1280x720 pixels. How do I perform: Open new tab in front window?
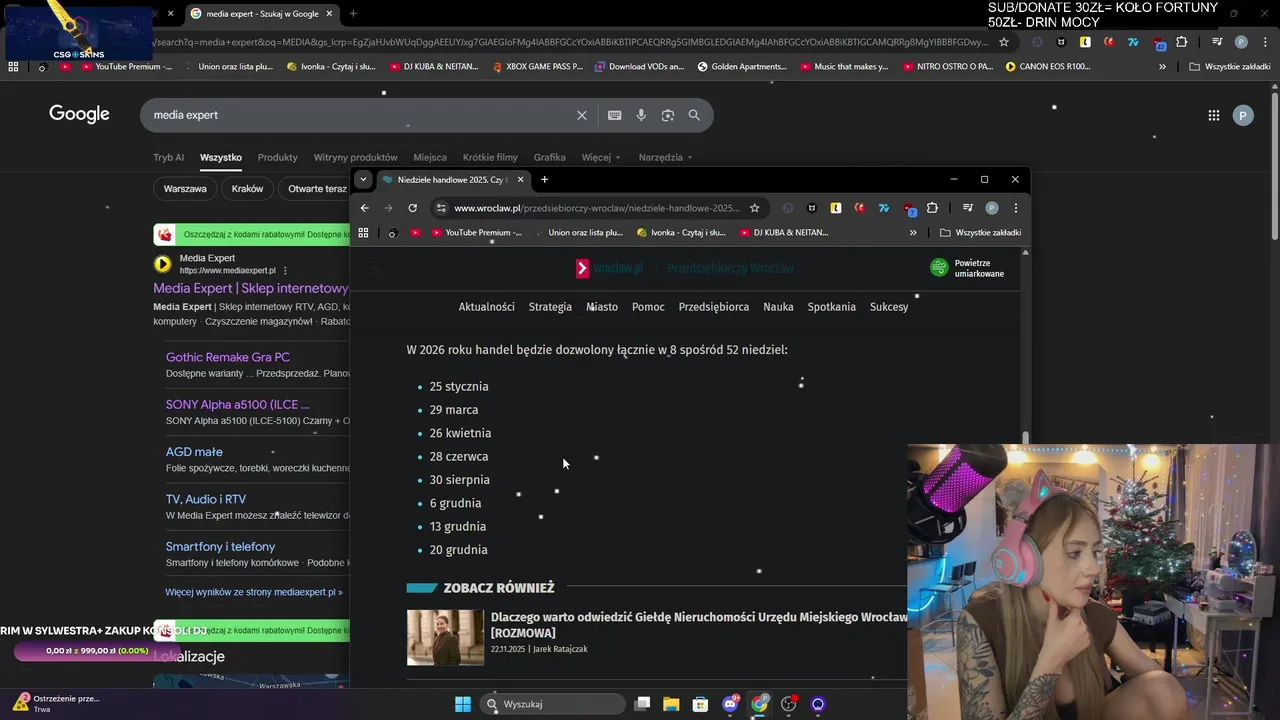pos(544,179)
